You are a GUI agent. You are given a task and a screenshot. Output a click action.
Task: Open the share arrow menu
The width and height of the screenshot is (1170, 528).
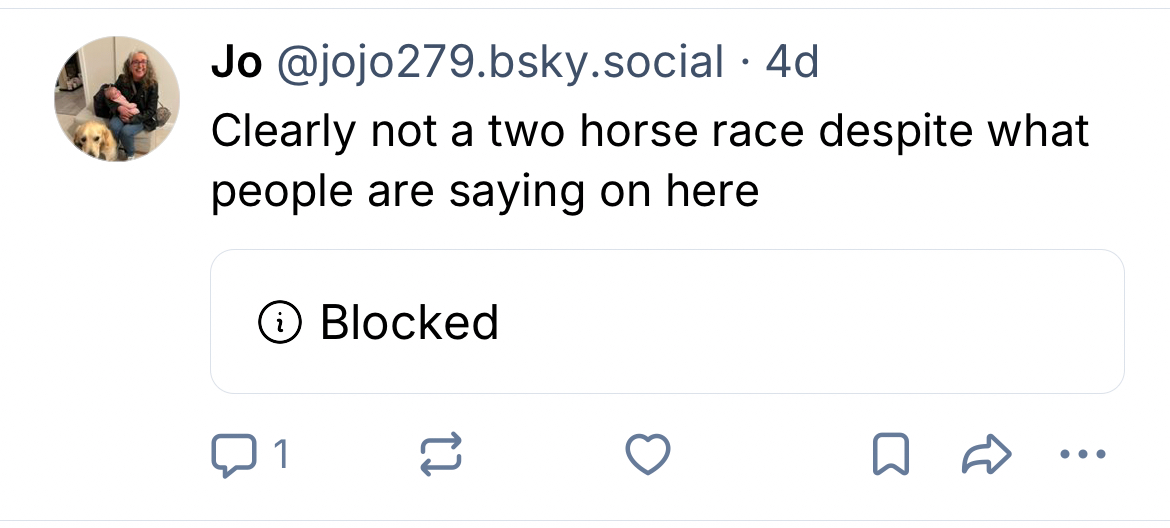coord(984,456)
